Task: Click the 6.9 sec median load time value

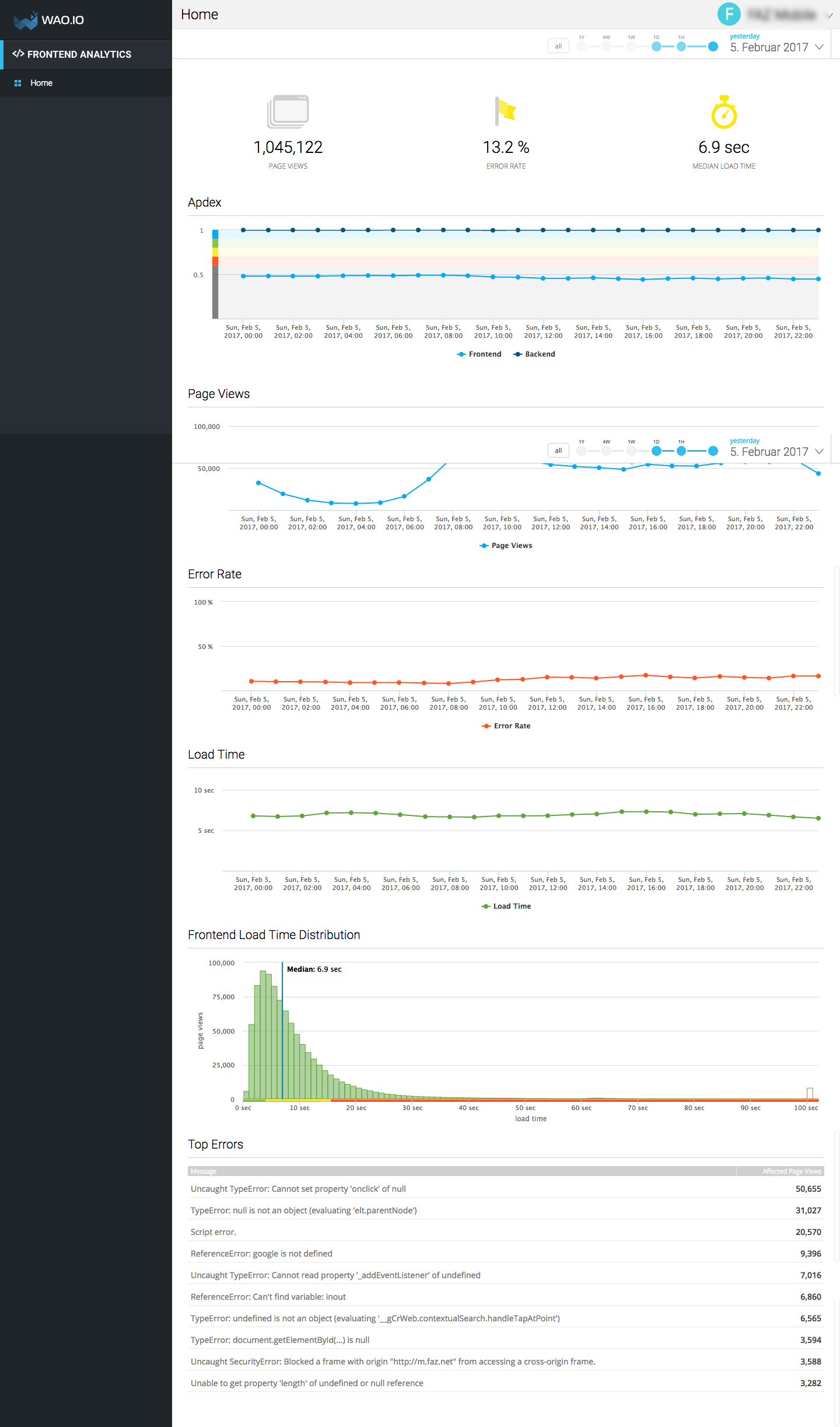Action: click(724, 147)
